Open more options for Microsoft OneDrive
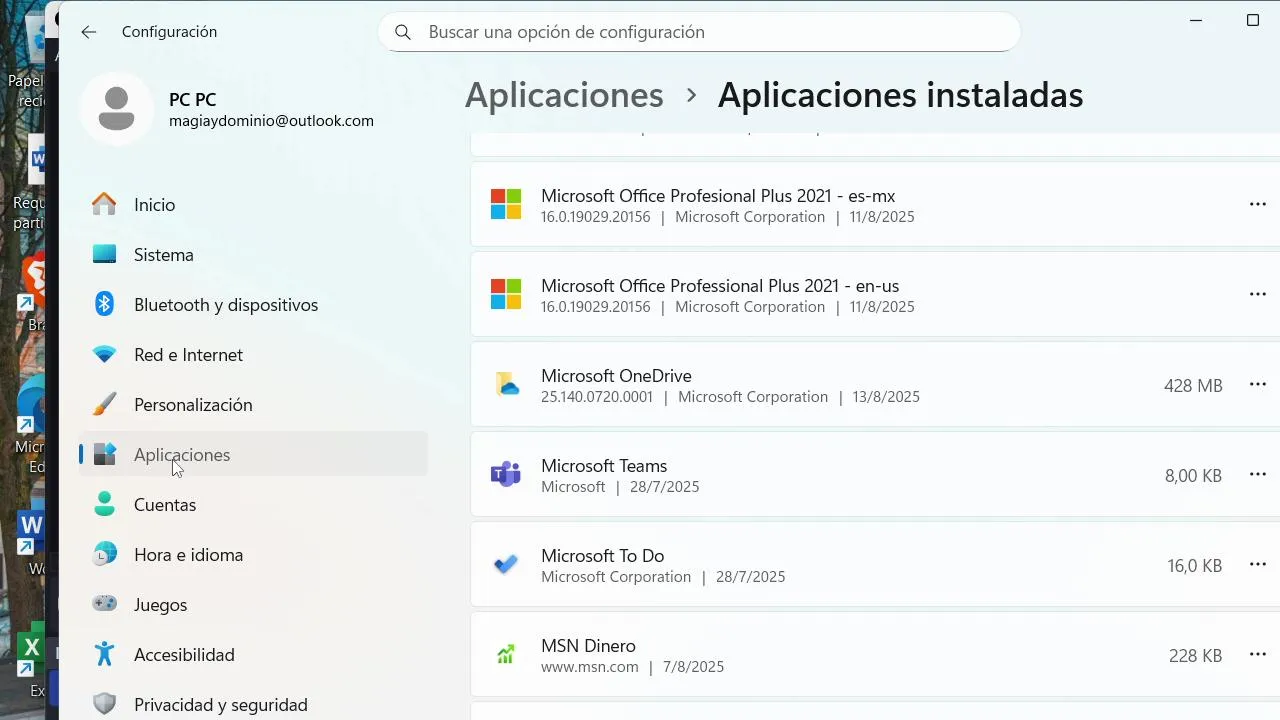 click(1258, 384)
